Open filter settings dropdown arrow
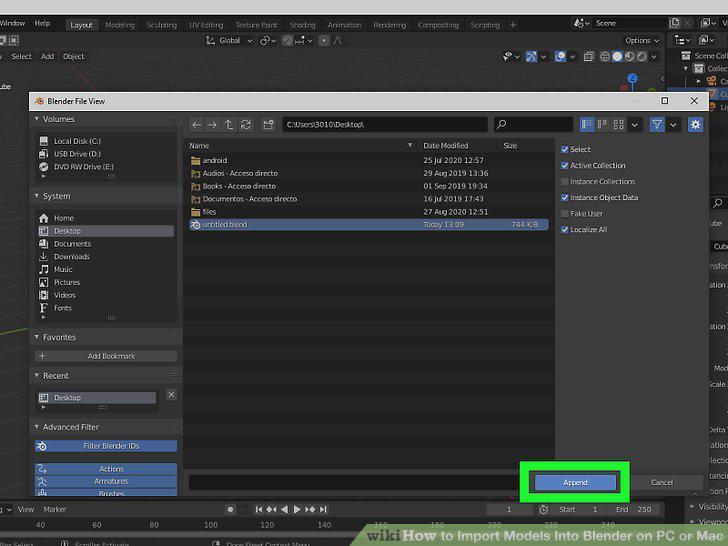The image size is (728, 546). point(673,124)
